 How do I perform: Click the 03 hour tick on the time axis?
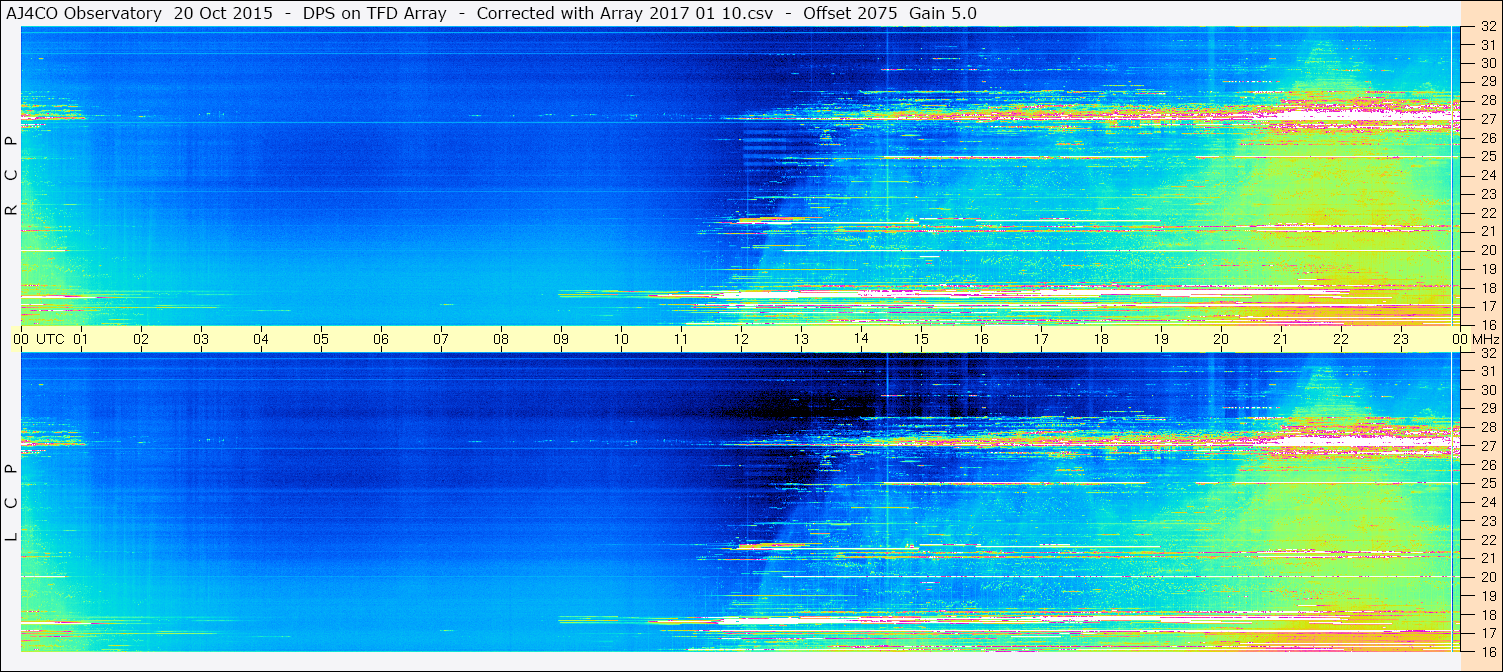(x=201, y=339)
